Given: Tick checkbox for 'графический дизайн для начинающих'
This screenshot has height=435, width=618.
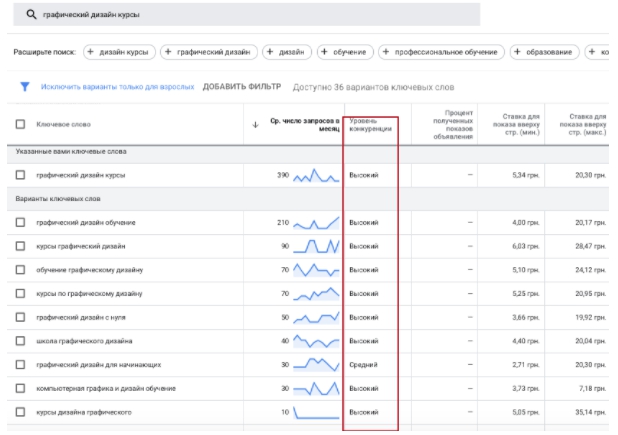Looking at the screenshot, I should pyautogui.click(x=20, y=365).
